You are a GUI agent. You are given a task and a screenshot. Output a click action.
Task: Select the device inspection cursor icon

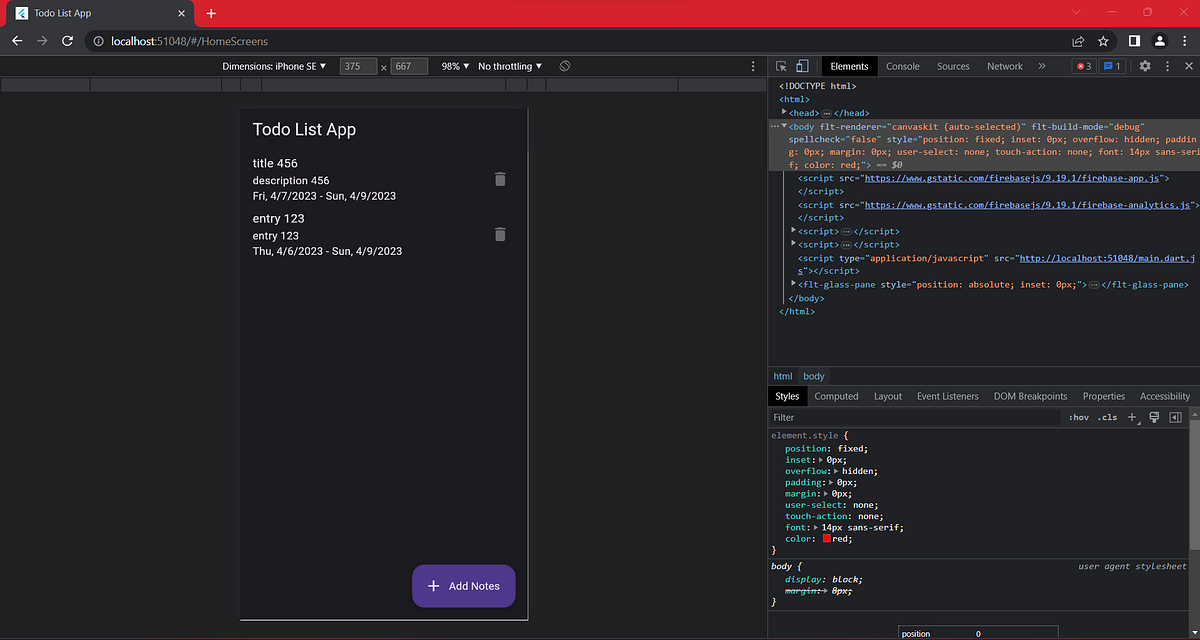tap(781, 65)
